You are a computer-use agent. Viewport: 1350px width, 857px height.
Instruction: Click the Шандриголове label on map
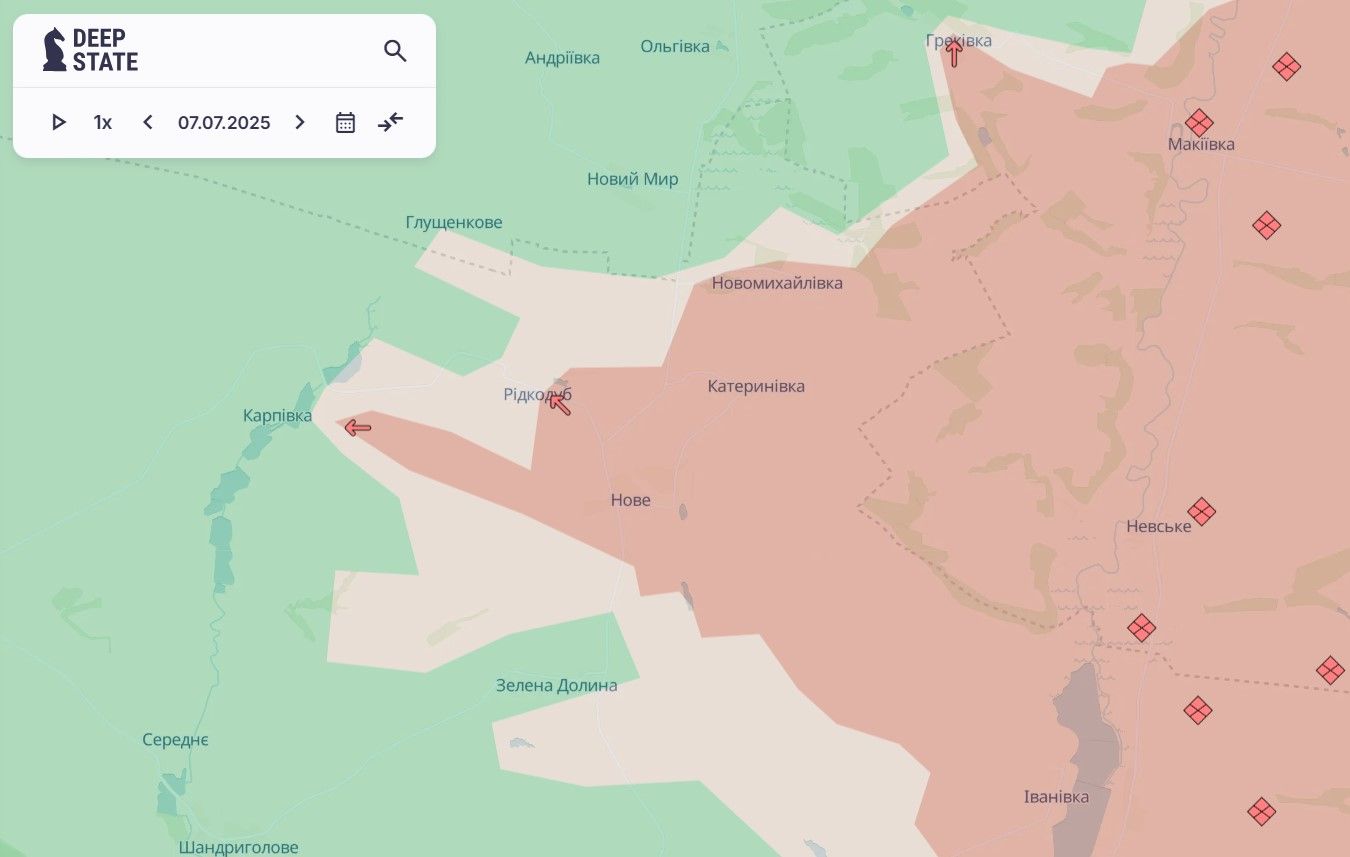tap(240, 847)
